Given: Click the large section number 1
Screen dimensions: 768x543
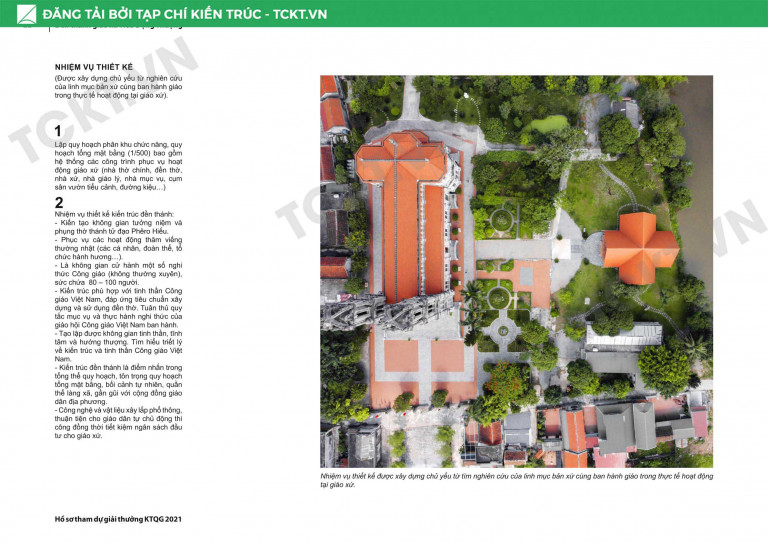Looking at the screenshot, I should pyautogui.click(x=59, y=130).
